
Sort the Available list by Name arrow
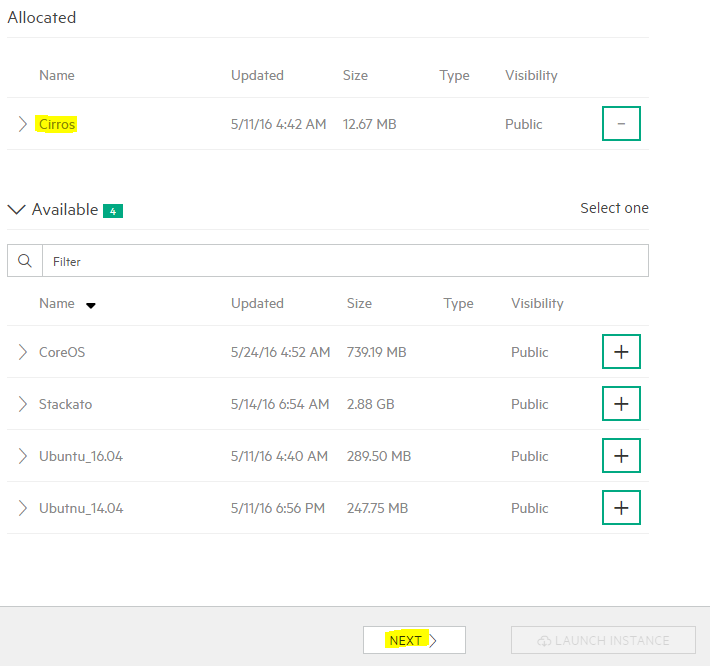pos(91,306)
